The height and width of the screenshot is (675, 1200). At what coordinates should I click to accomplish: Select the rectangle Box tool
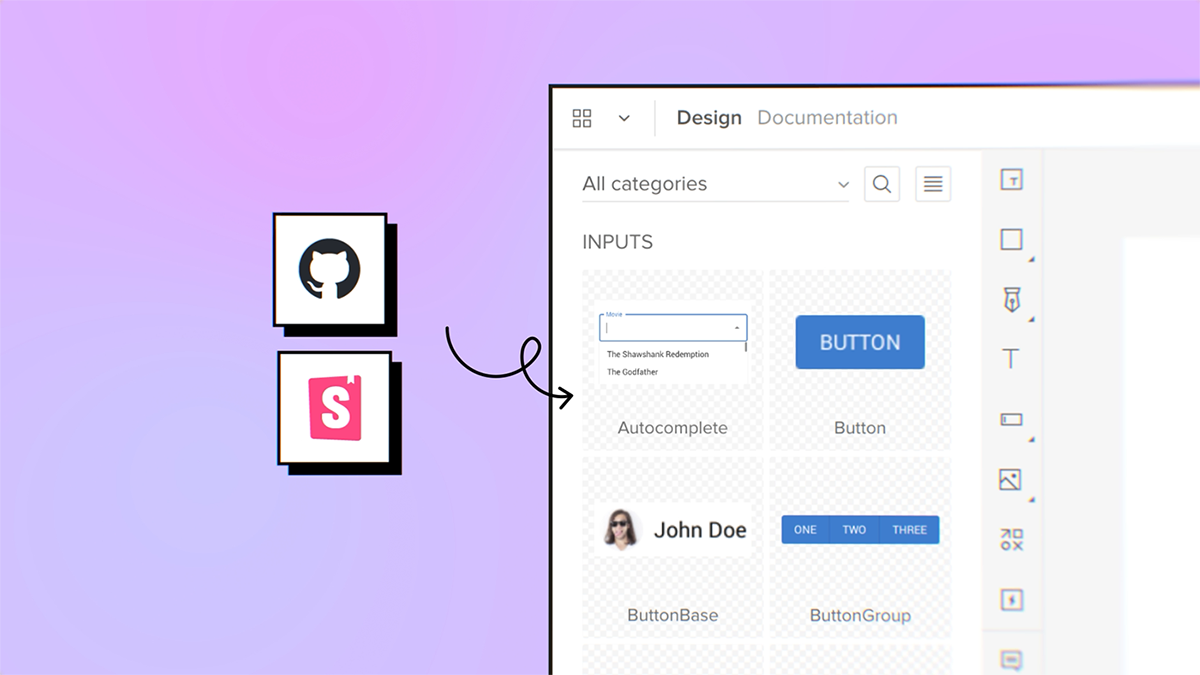pyautogui.click(x=1011, y=240)
